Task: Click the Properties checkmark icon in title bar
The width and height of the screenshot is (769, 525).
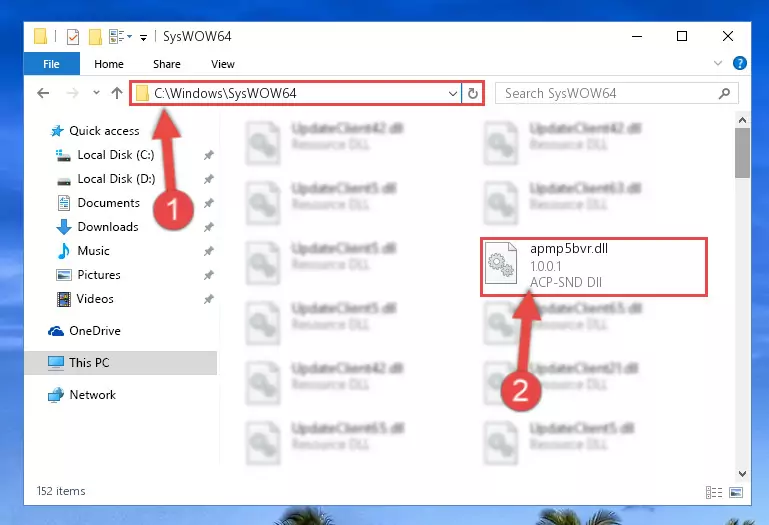Action: (x=73, y=36)
